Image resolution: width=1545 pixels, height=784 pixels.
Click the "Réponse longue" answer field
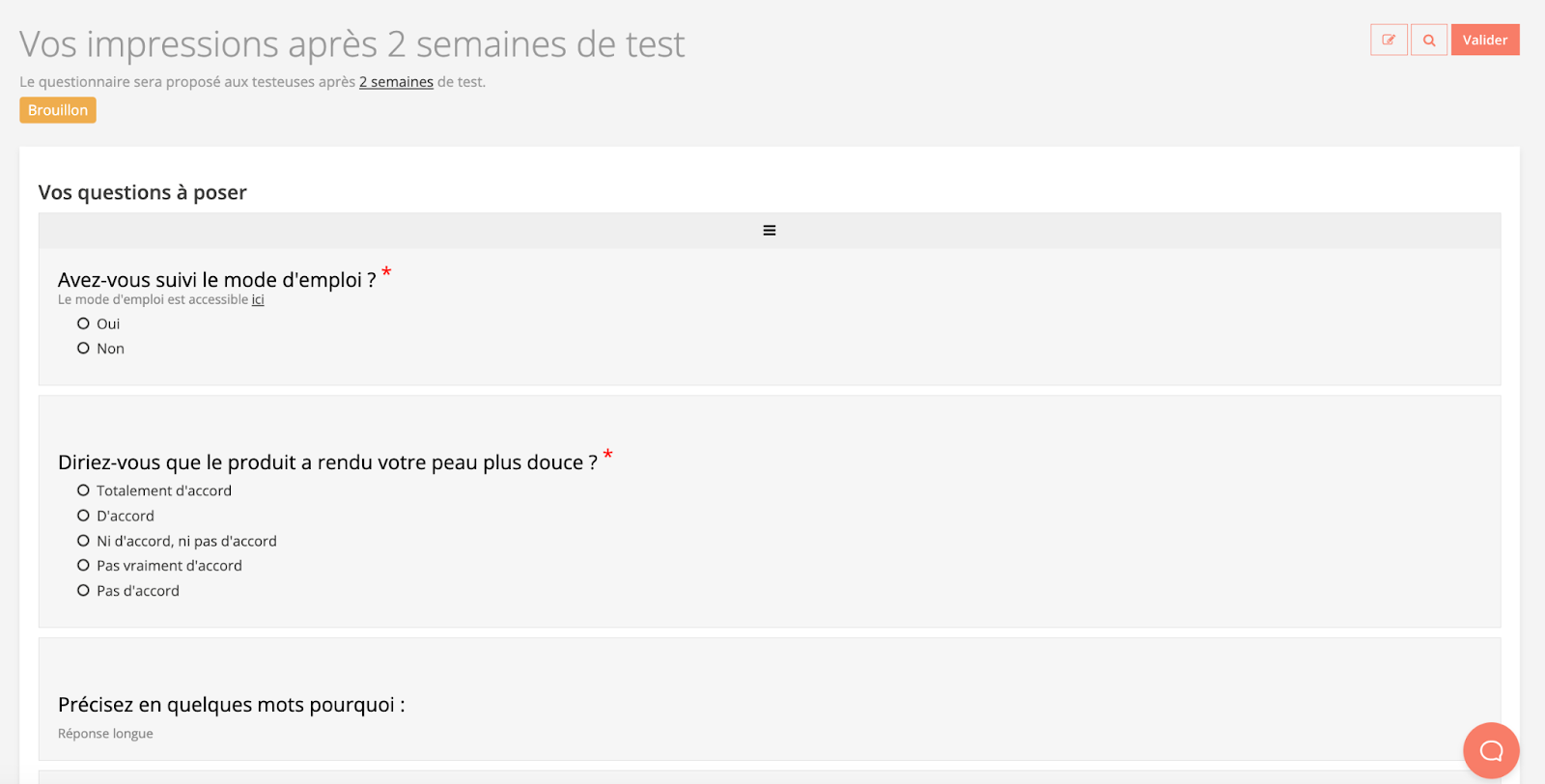[x=105, y=734]
